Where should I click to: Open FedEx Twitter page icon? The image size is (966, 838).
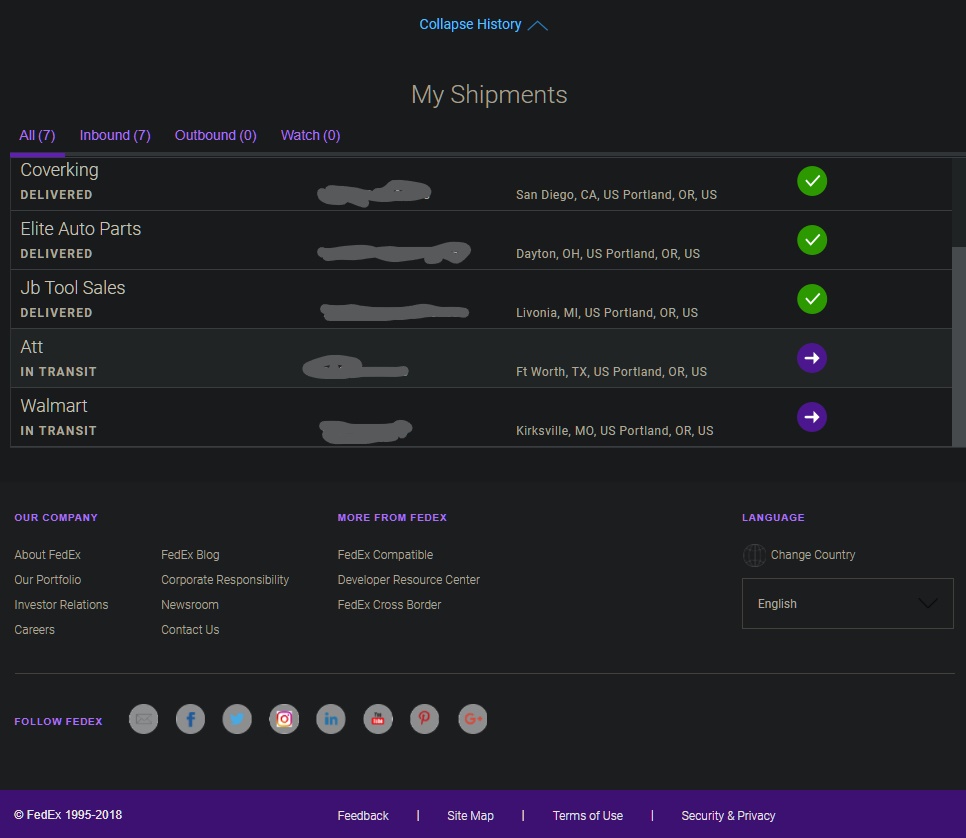[237, 719]
